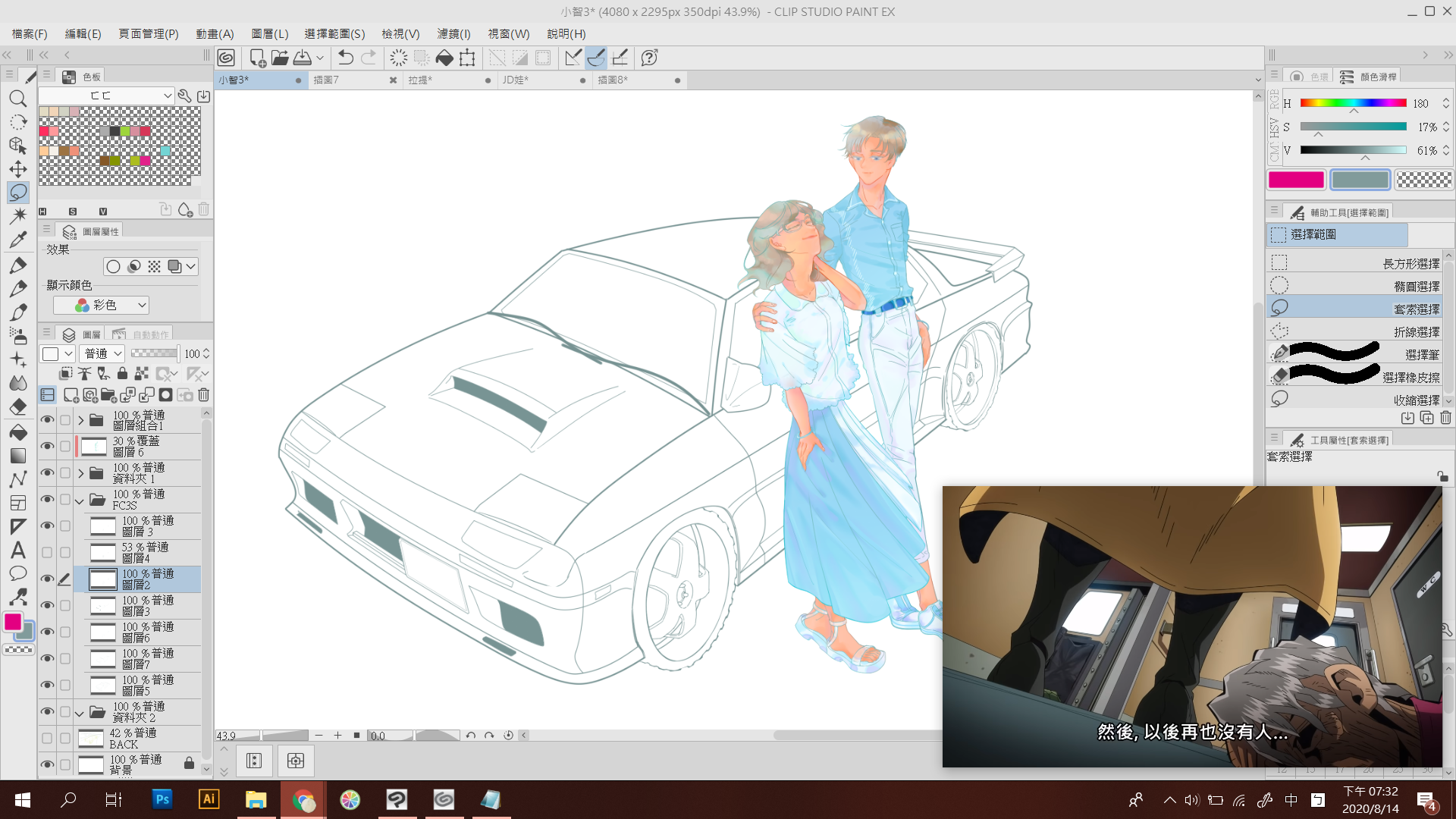Open CLIP STUDIO launcher icon in command bar

tap(226, 58)
